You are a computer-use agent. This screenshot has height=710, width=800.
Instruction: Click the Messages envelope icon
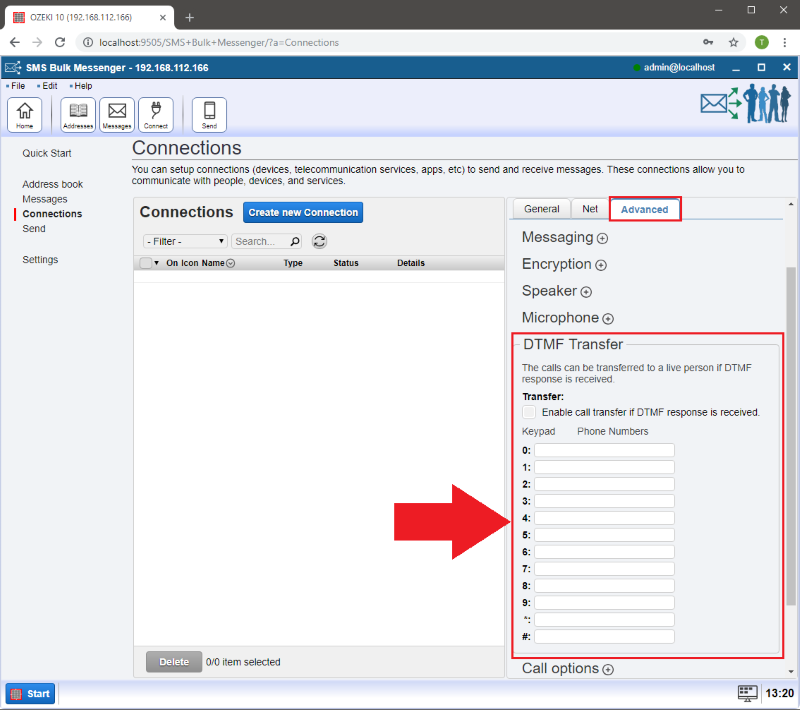click(117, 114)
